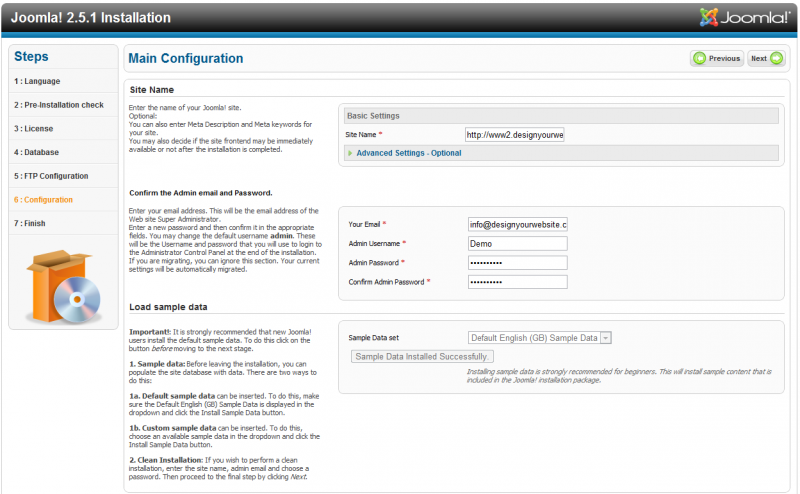This screenshot has width=800, height=494.
Task: Click the 1b. Custom sample data paragraph
Action: pos(224,436)
